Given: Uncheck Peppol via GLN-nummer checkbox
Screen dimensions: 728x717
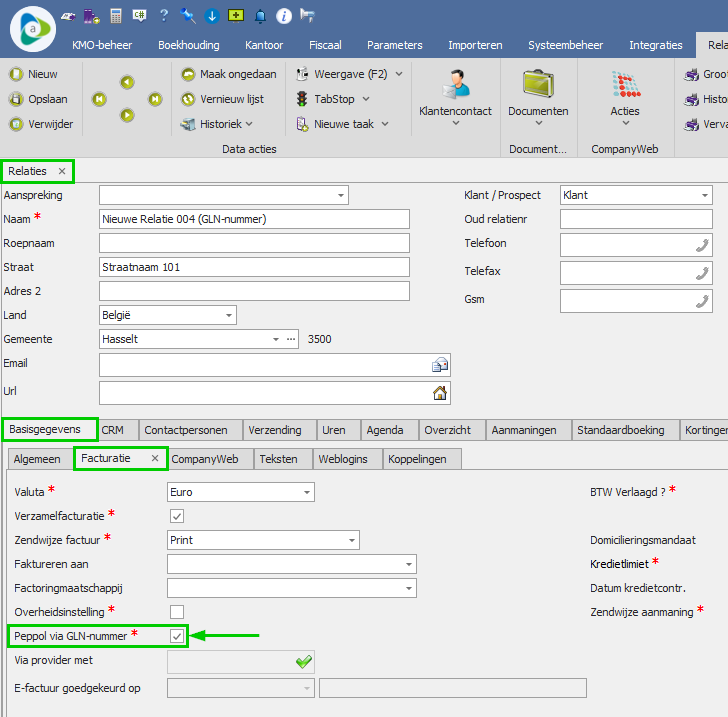Looking at the screenshot, I should [177, 636].
